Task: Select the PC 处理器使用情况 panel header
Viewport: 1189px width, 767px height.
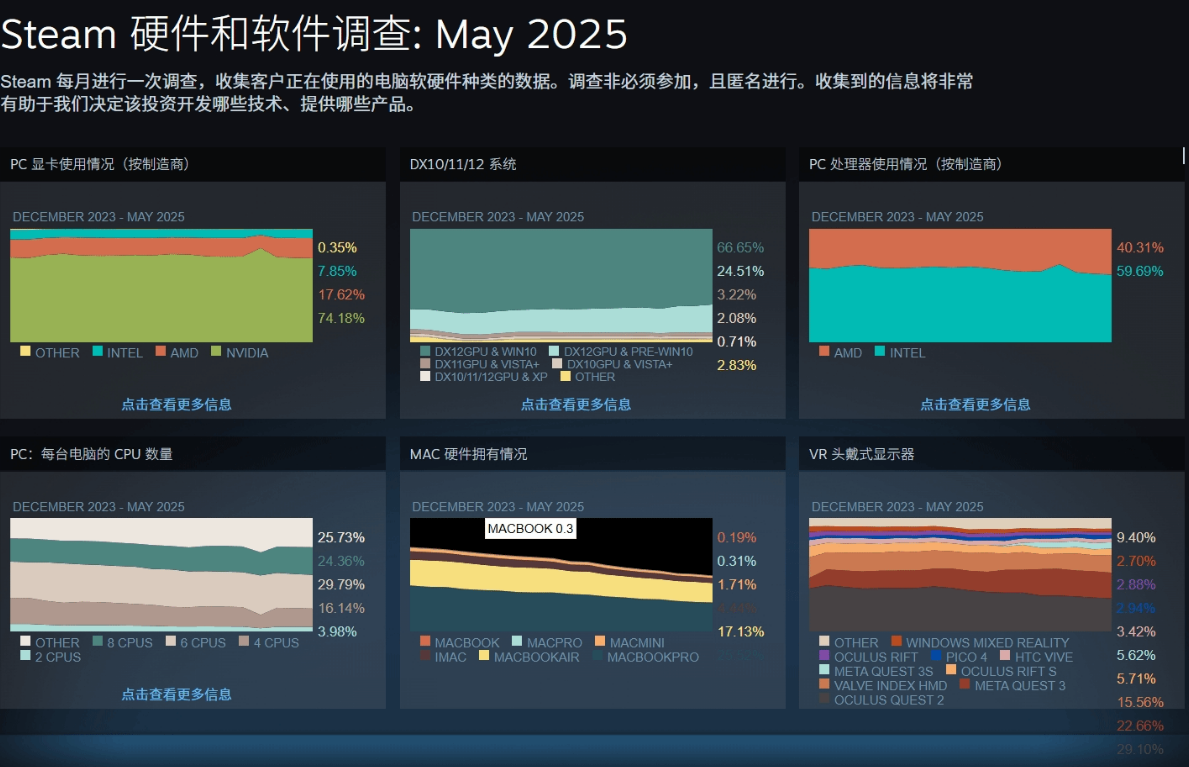Action: [x=992, y=164]
